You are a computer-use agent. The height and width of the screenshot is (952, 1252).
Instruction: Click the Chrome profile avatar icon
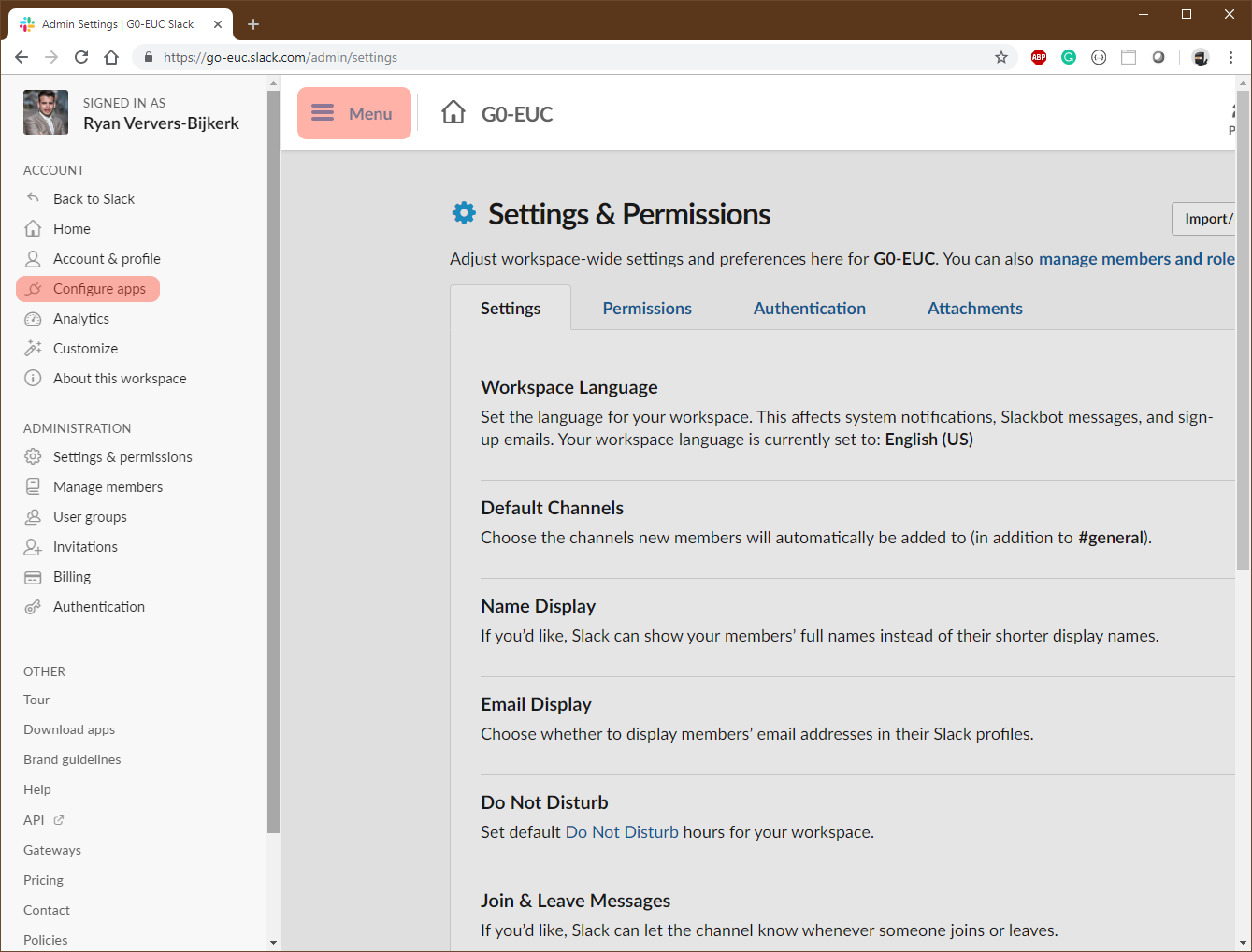pos(1201,57)
